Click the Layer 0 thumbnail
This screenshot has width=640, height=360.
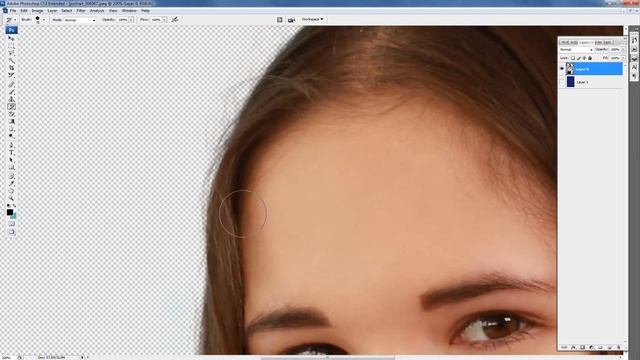(570, 69)
